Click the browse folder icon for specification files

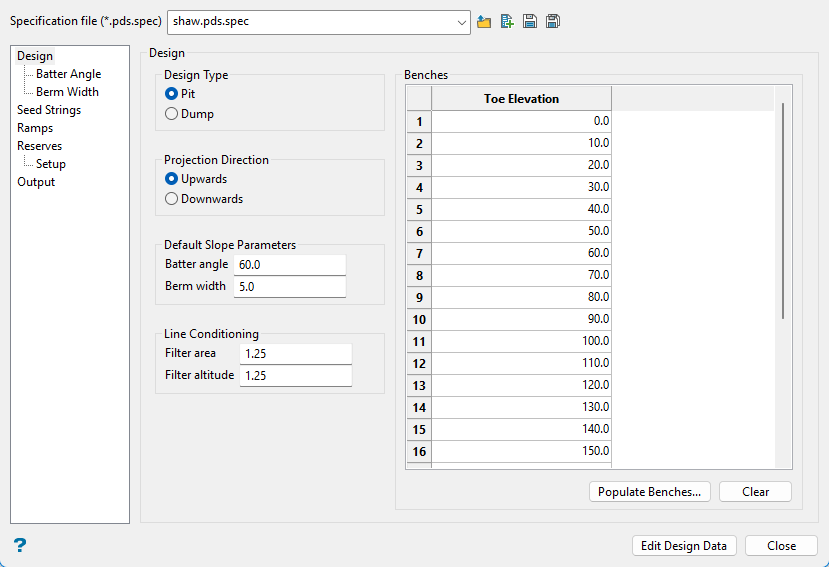pos(484,22)
